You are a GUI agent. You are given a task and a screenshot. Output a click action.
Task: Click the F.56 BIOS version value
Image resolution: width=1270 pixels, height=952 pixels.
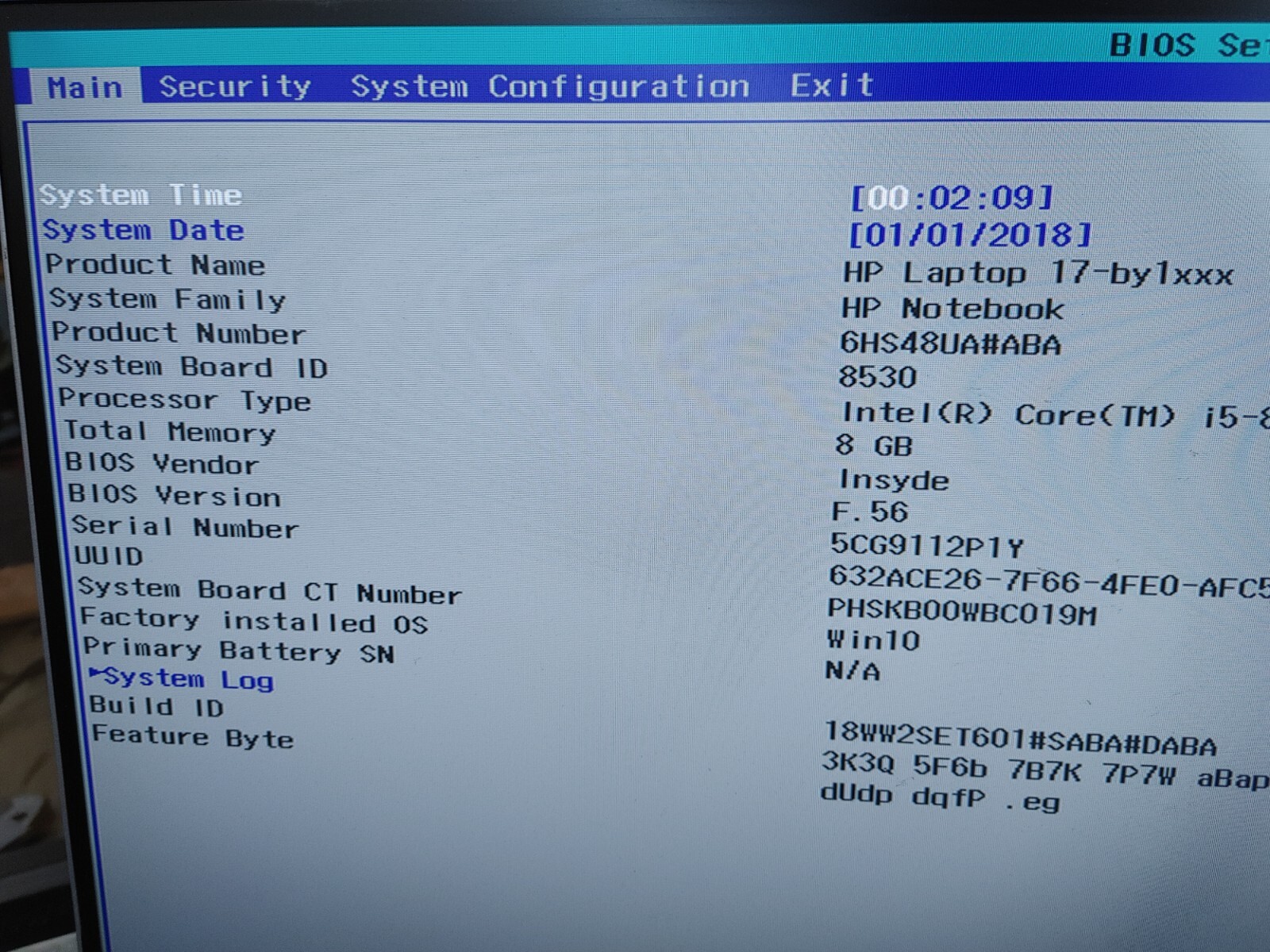[870, 512]
